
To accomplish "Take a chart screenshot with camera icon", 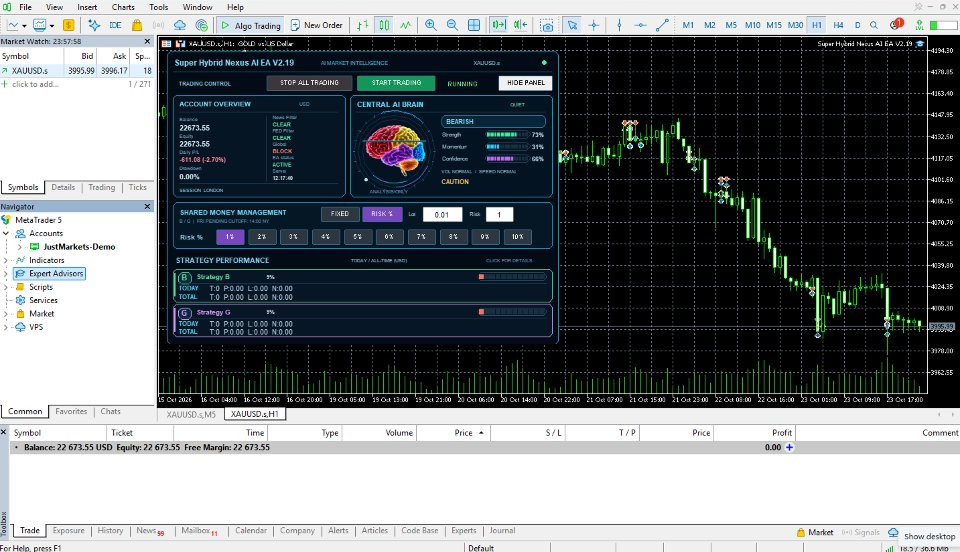I will [547, 25].
